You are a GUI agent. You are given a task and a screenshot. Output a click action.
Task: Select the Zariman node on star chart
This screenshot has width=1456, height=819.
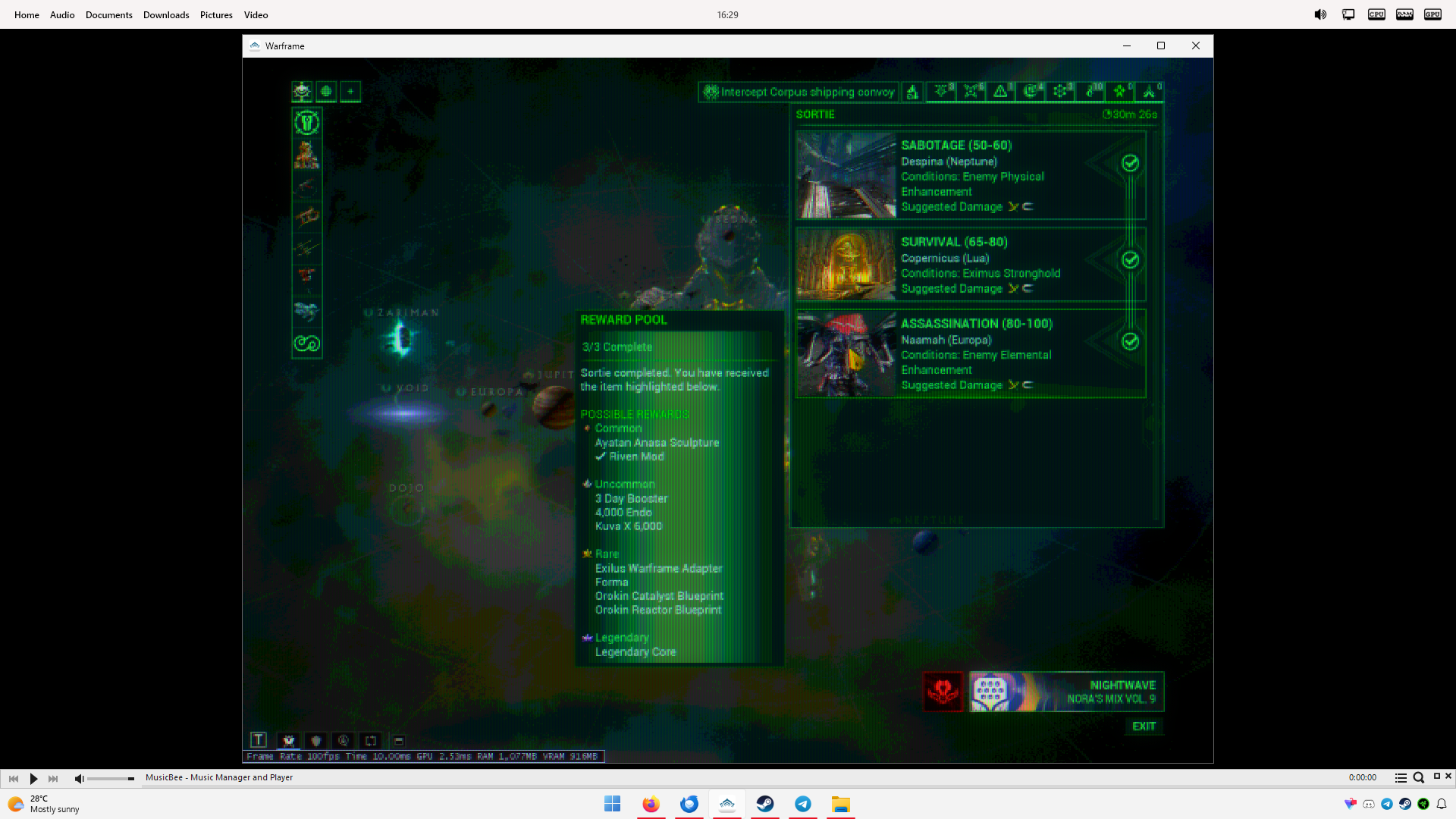[x=401, y=338]
